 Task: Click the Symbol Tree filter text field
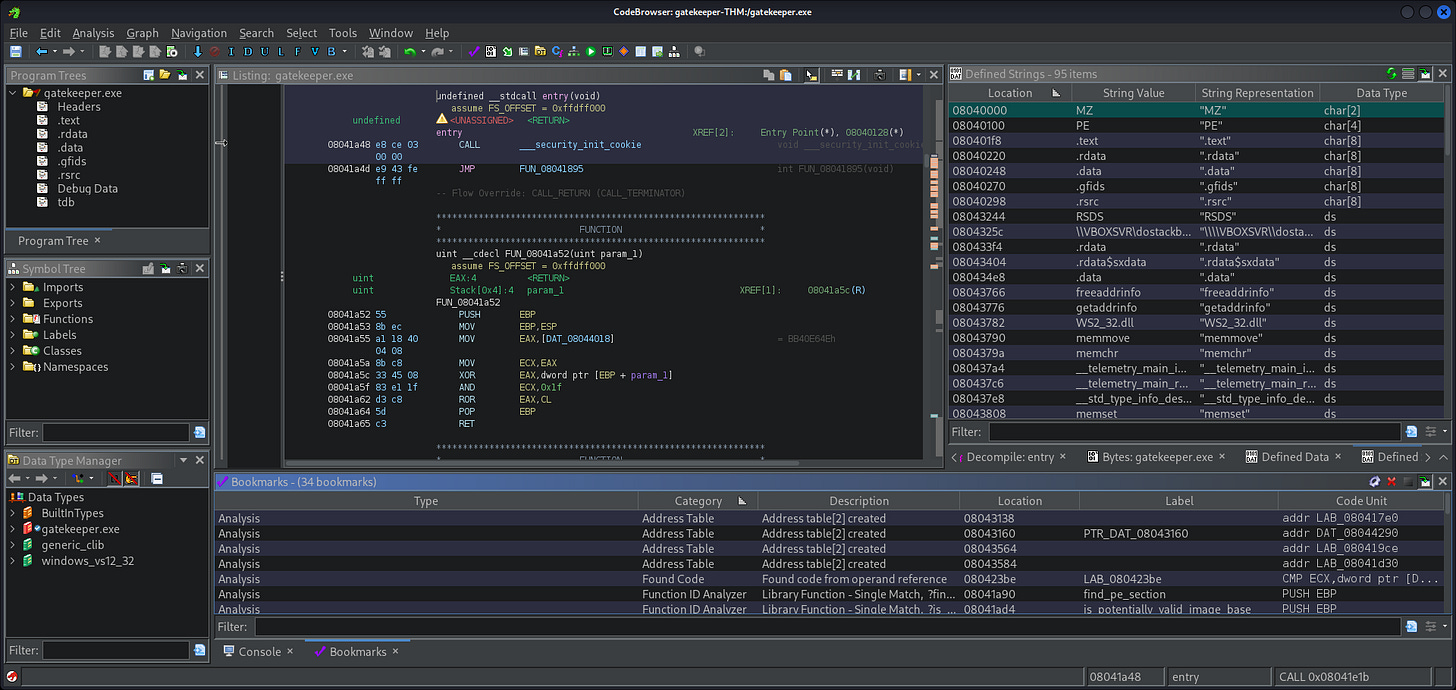point(115,433)
